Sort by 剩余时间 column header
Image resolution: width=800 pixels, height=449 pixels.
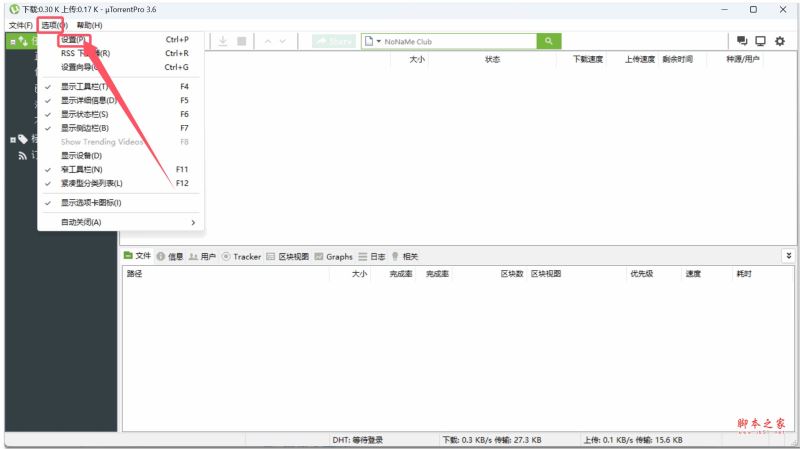point(678,59)
